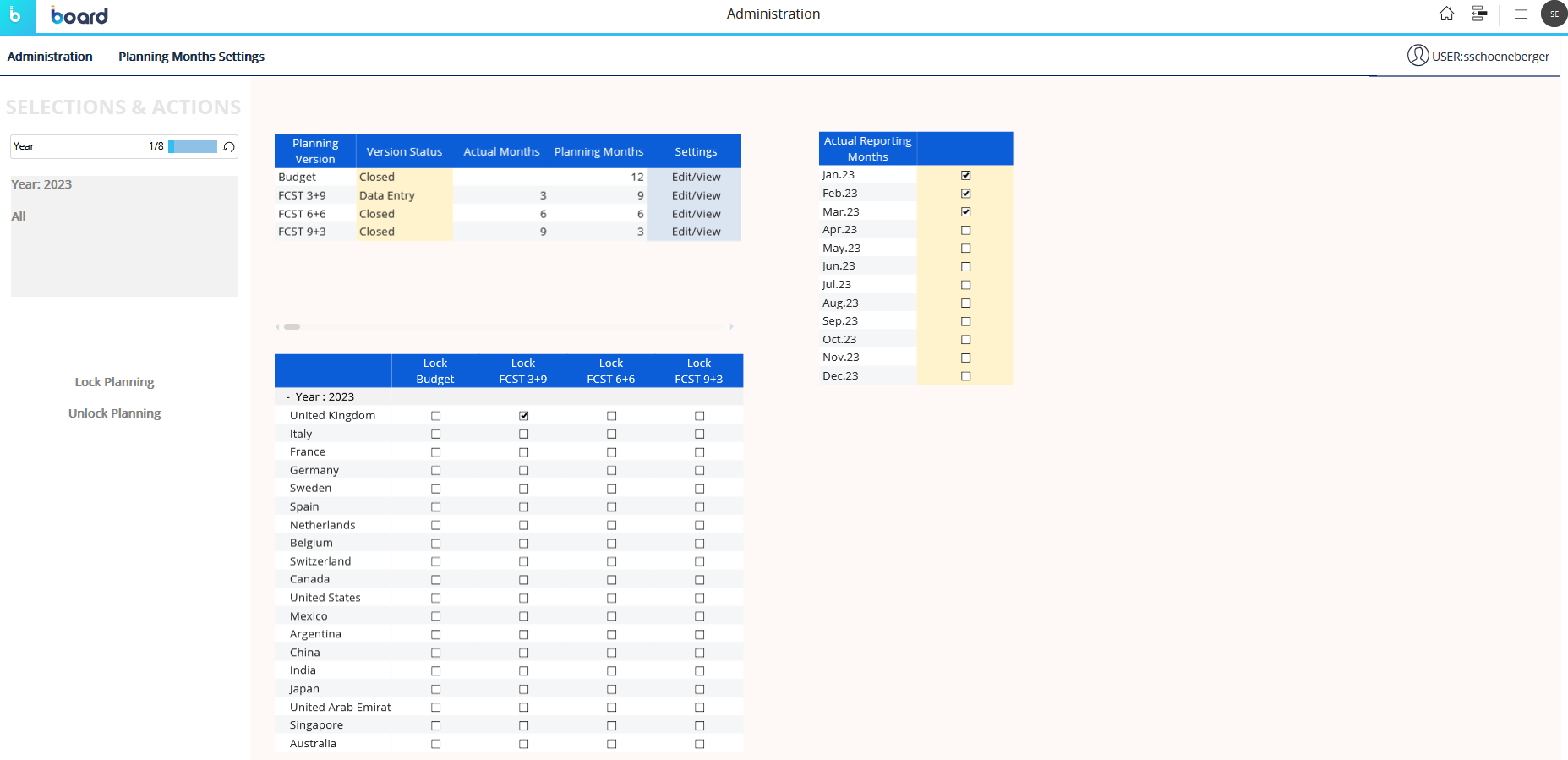Viewport: 1568px width, 760px height.
Task: Check Japan Lock Budget box
Action: click(x=436, y=689)
